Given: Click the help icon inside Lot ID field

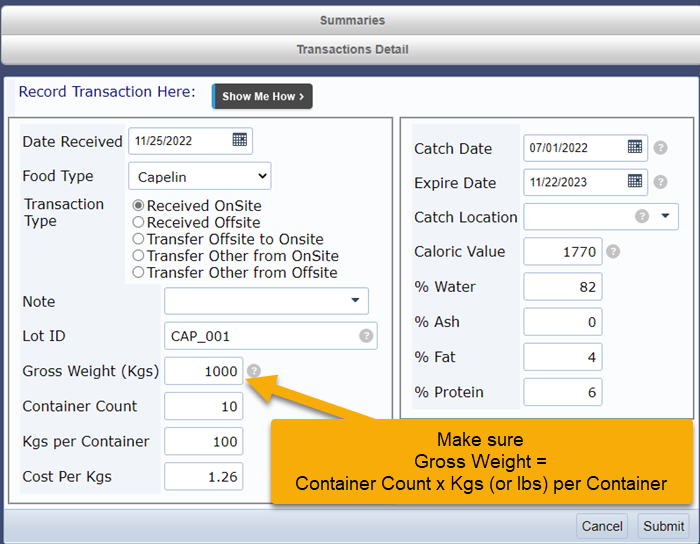Looking at the screenshot, I should [366, 336].
